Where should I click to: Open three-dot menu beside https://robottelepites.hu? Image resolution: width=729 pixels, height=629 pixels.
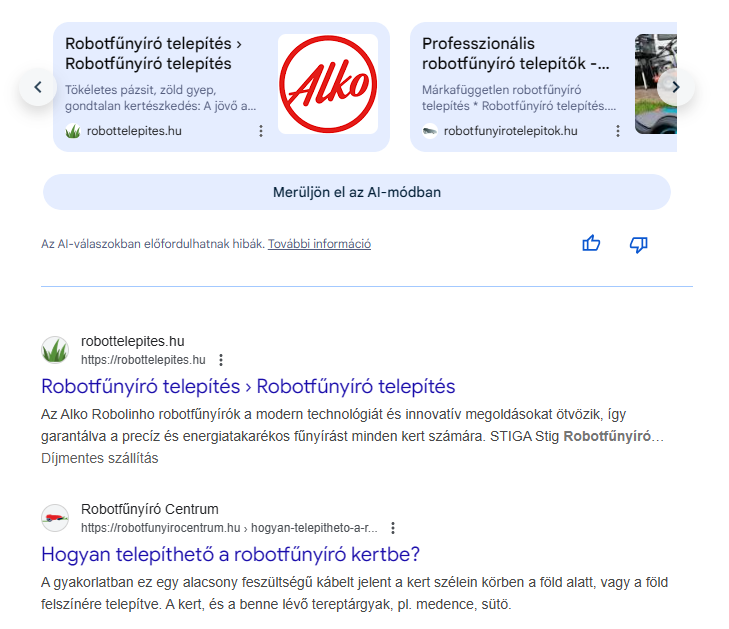click(x=221, y=360)
